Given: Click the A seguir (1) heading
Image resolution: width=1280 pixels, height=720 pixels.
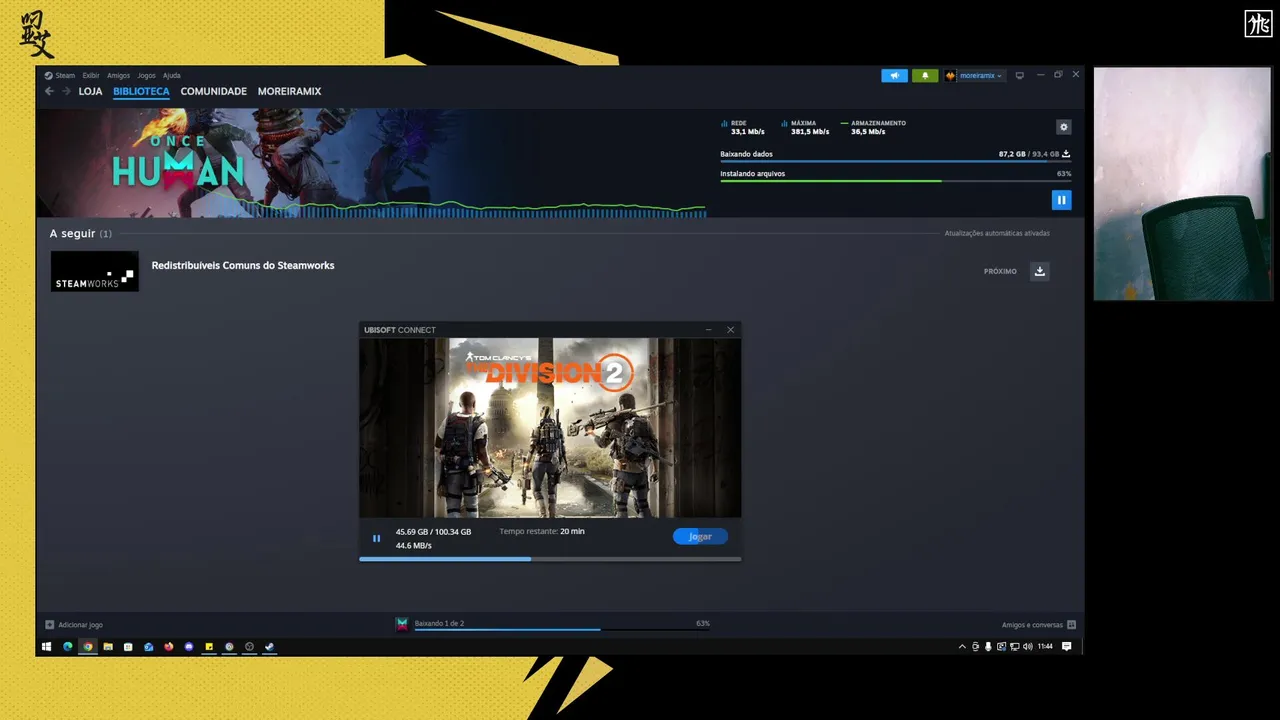Looking at the screenshot, I should tap(81, 233).
